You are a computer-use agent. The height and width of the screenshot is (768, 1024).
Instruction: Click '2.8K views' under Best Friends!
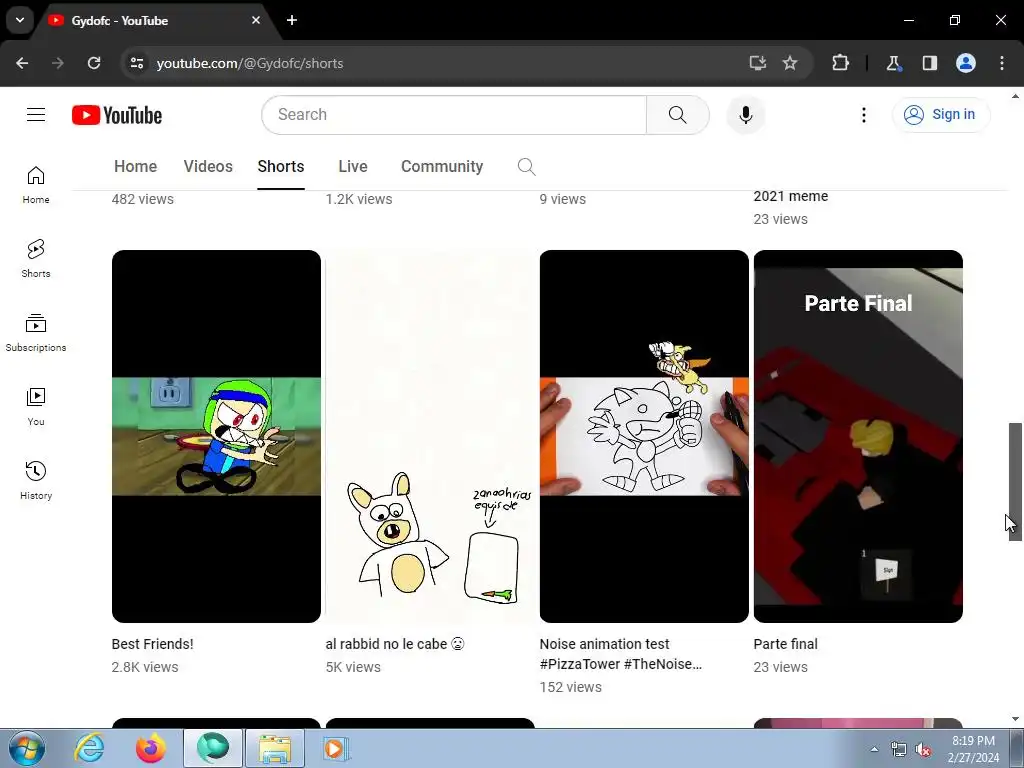pos(145,667)
